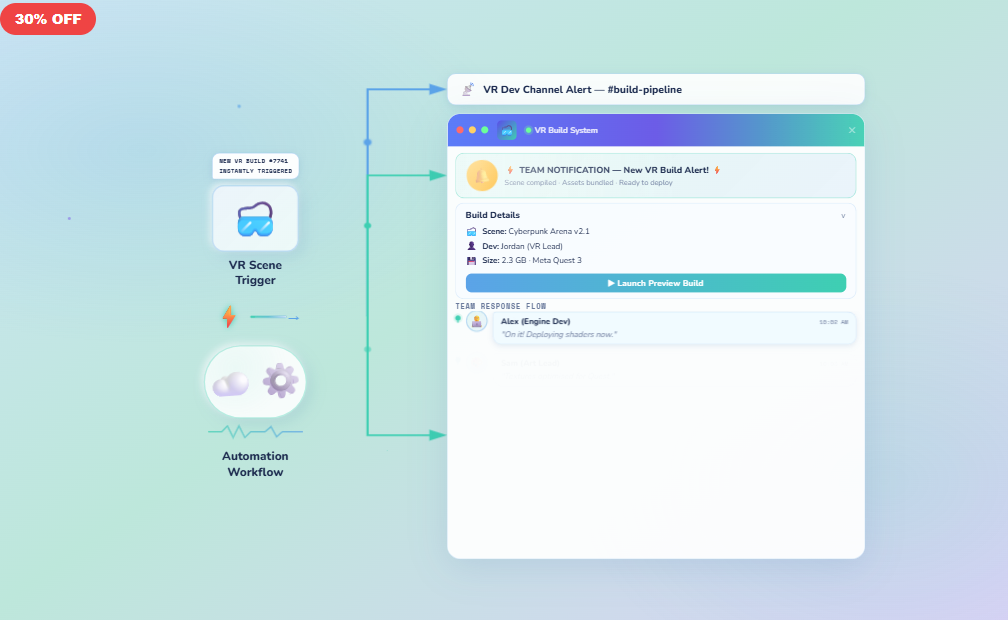Click the VR headset icon in the title bar

click(x=507, y=131)
